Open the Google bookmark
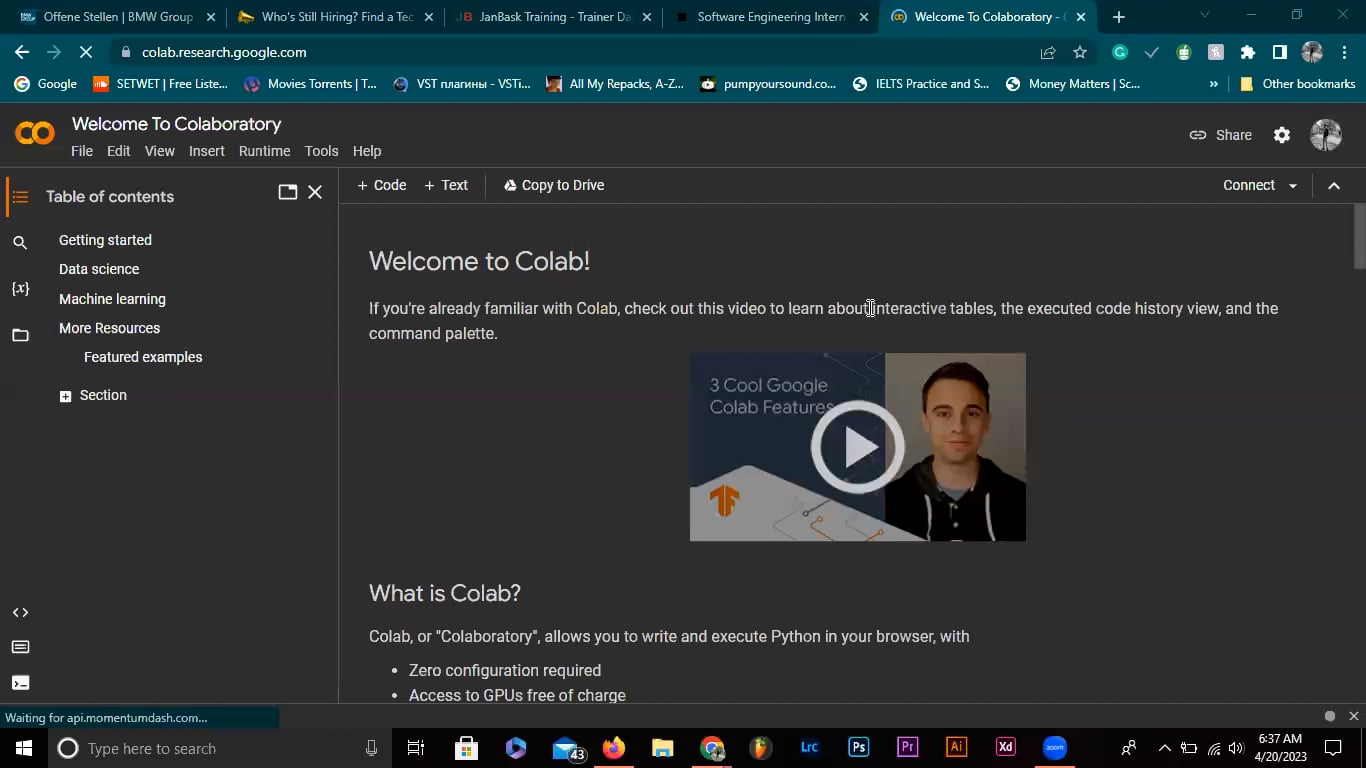This screenshot has height=768, width=1366. 46,84
